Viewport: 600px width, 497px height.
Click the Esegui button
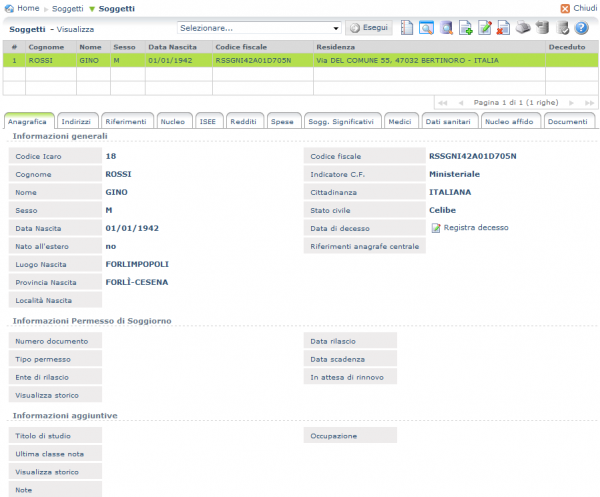369,28
